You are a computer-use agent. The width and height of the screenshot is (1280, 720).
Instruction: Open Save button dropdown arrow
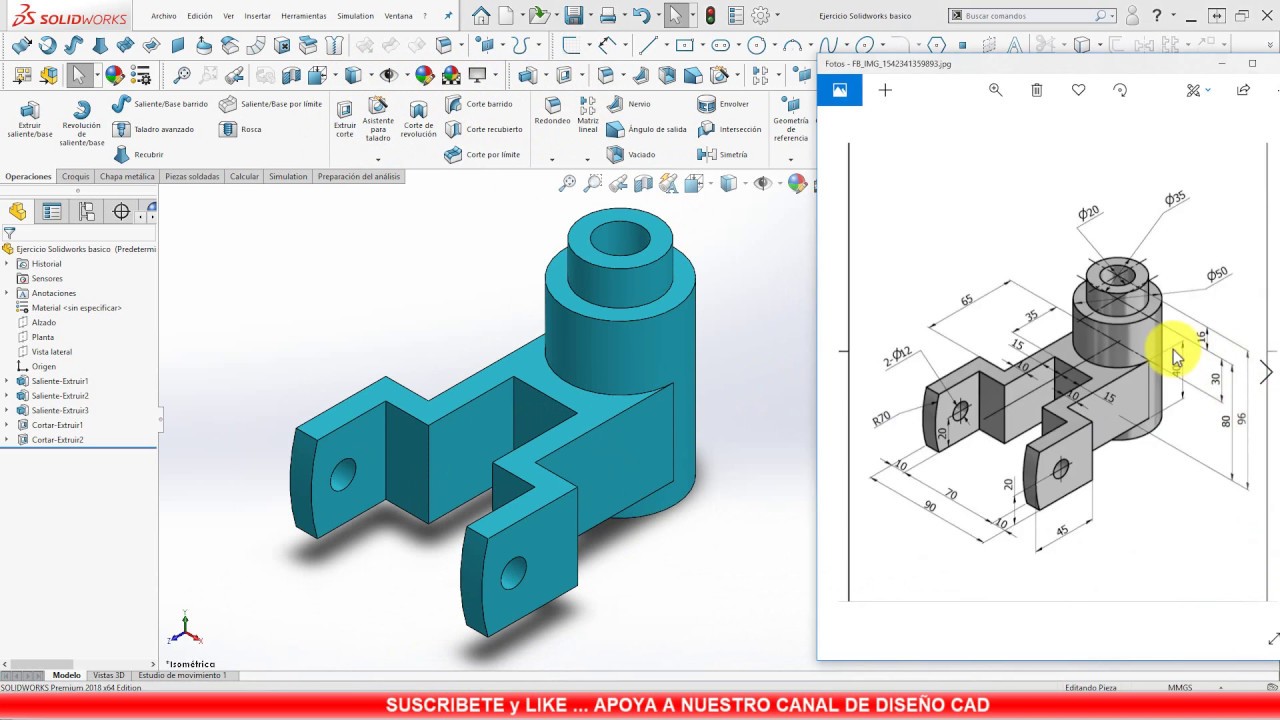coord(589,15)
